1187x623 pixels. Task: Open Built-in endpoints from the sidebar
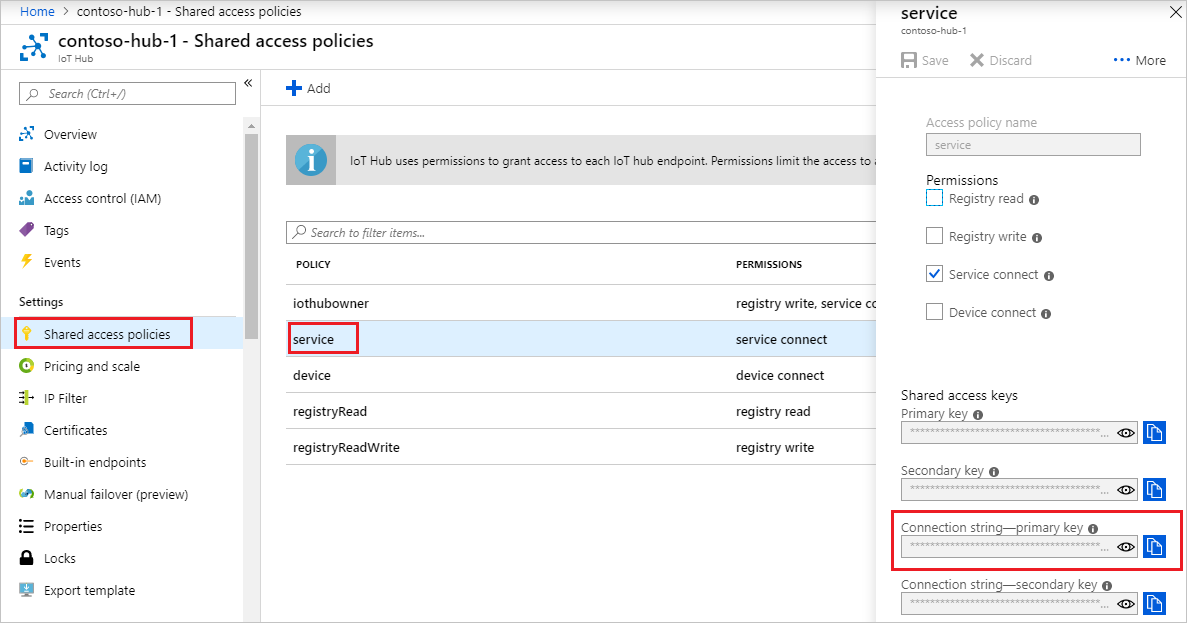tap(105, 462)
